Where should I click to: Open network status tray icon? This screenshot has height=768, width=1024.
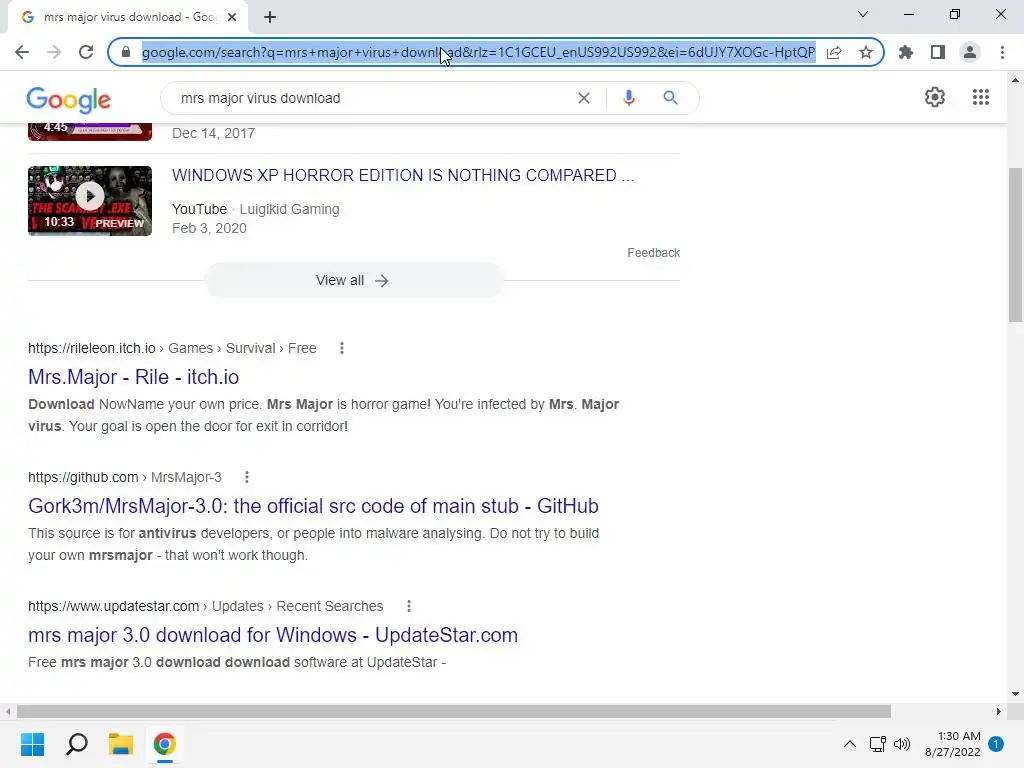(x=877, y=744)
